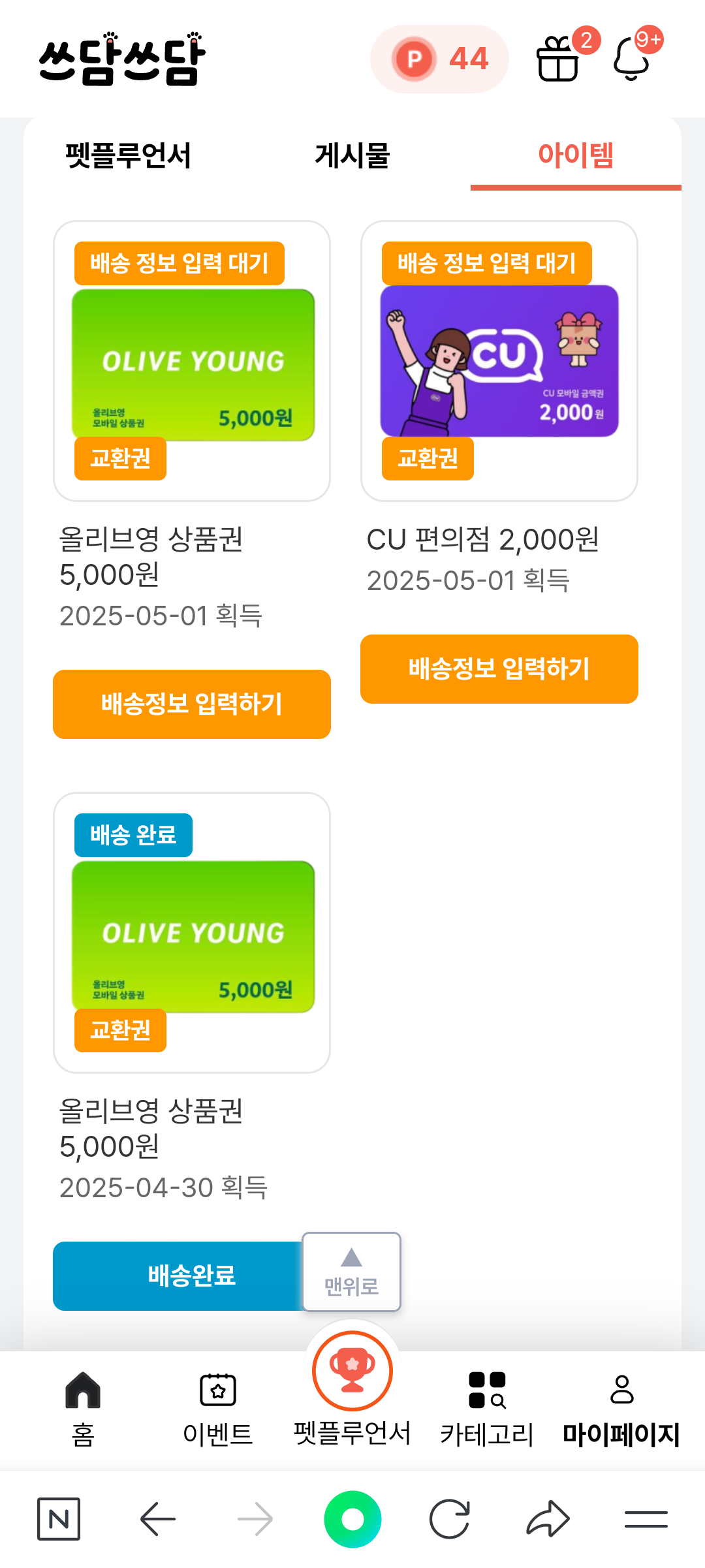The height and width of the screenshot is (1568, 705).
Task: Reload the page with the refresh icon
Action: (450, 1519)
